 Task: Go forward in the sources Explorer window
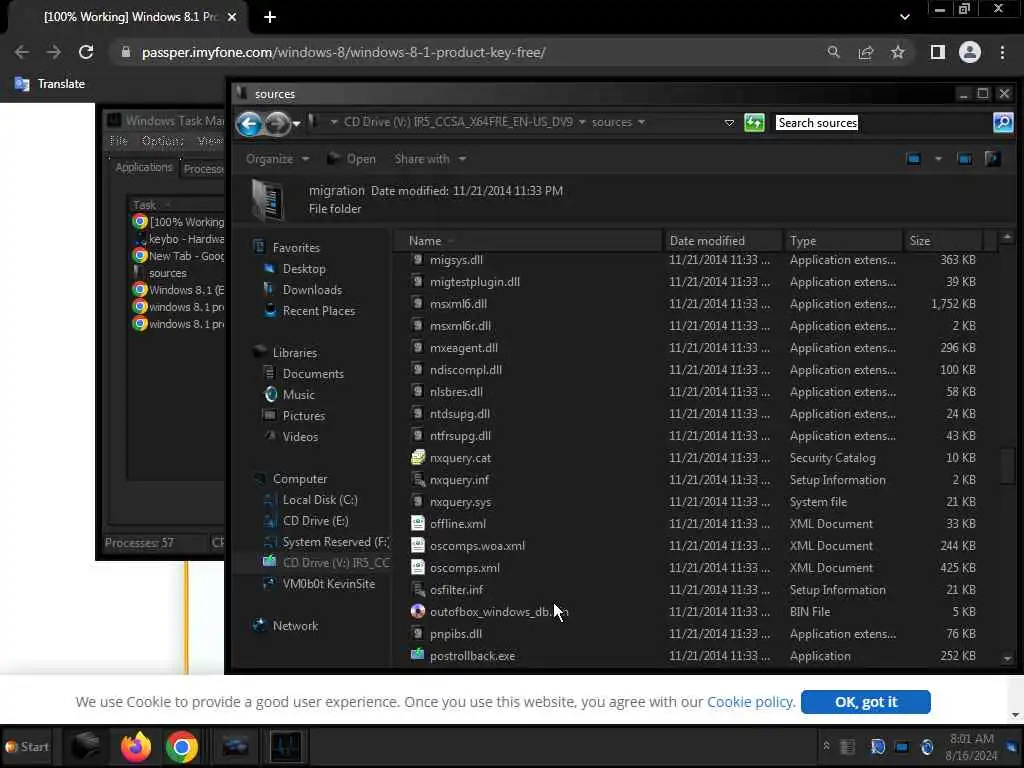(x=277, y=123)
